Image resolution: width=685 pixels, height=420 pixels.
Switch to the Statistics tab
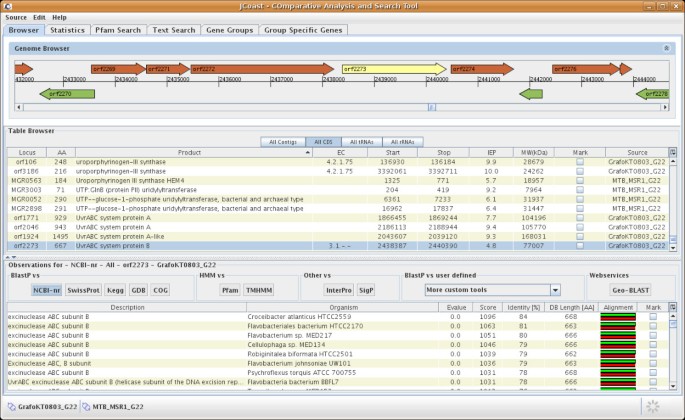pyautogui.click(x=67, y=30)
